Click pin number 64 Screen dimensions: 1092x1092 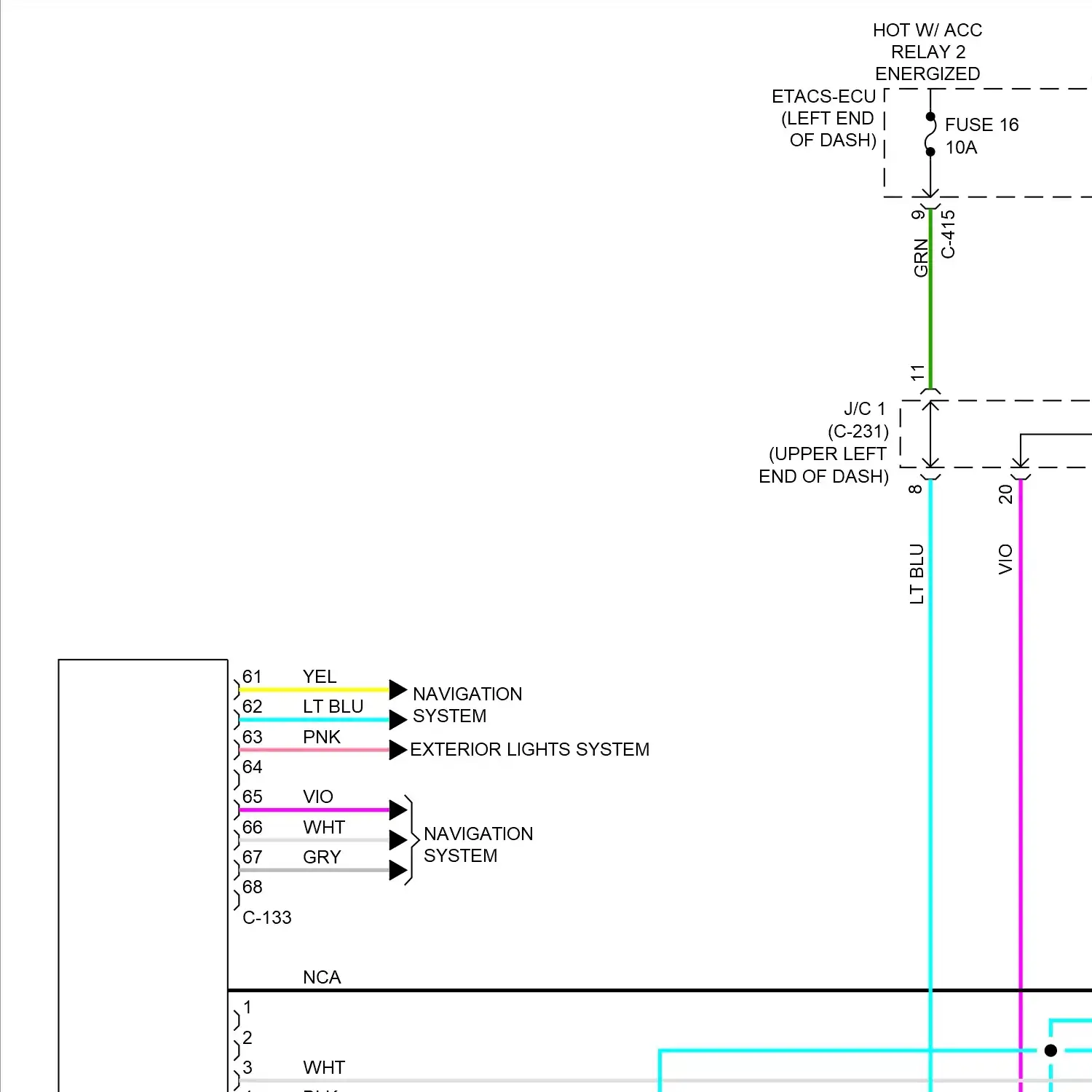tap(252, 767)
